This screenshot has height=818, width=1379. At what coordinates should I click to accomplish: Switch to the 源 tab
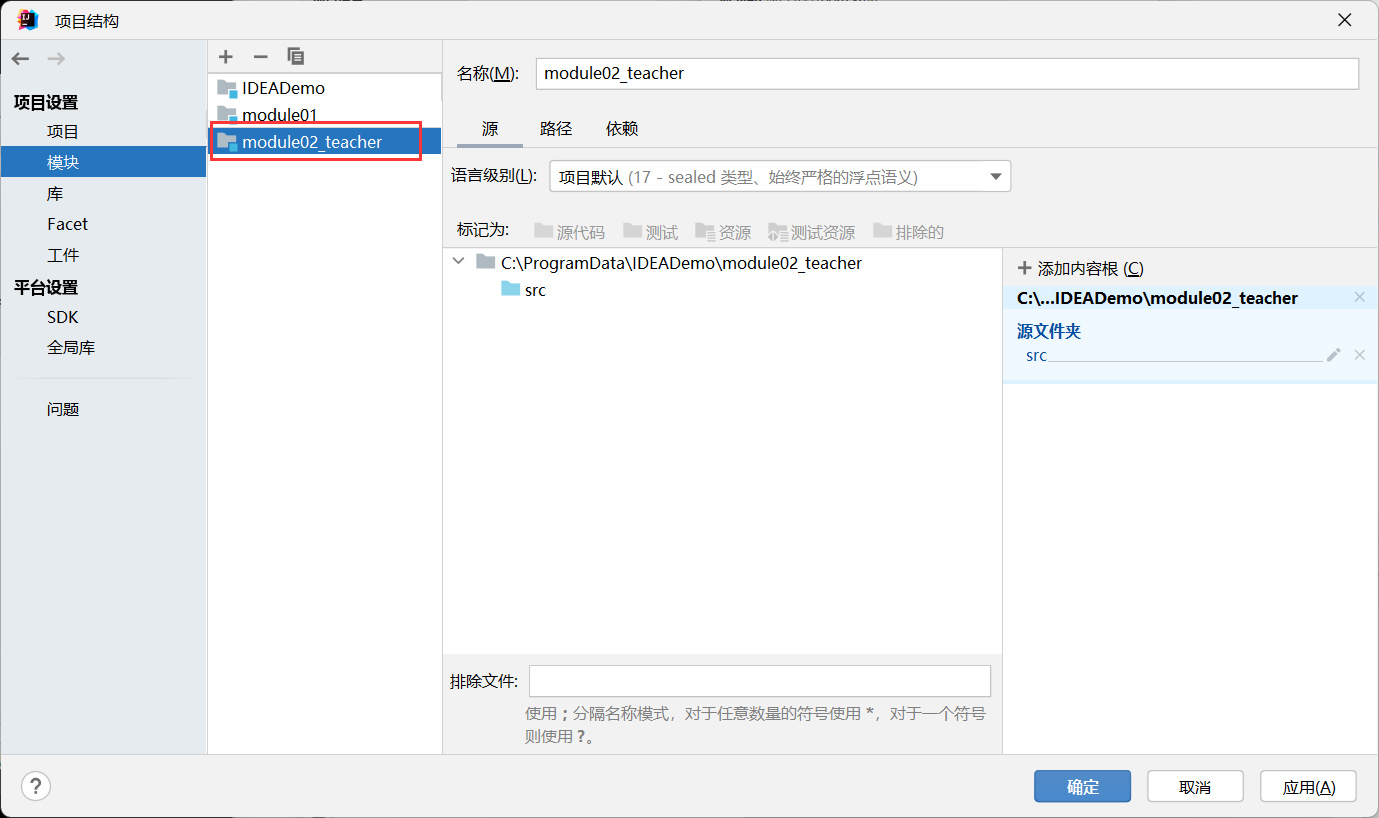(490, 128)
